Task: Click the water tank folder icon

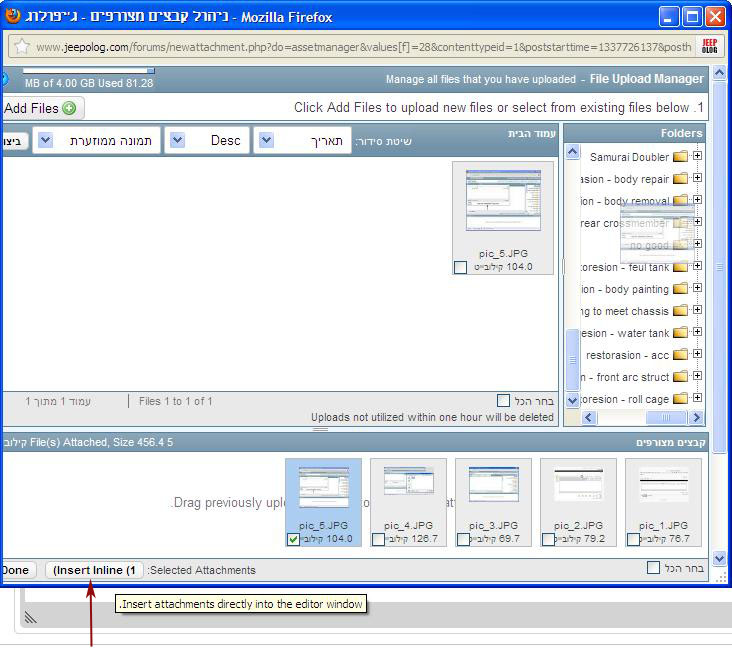Action: [680, 333]
